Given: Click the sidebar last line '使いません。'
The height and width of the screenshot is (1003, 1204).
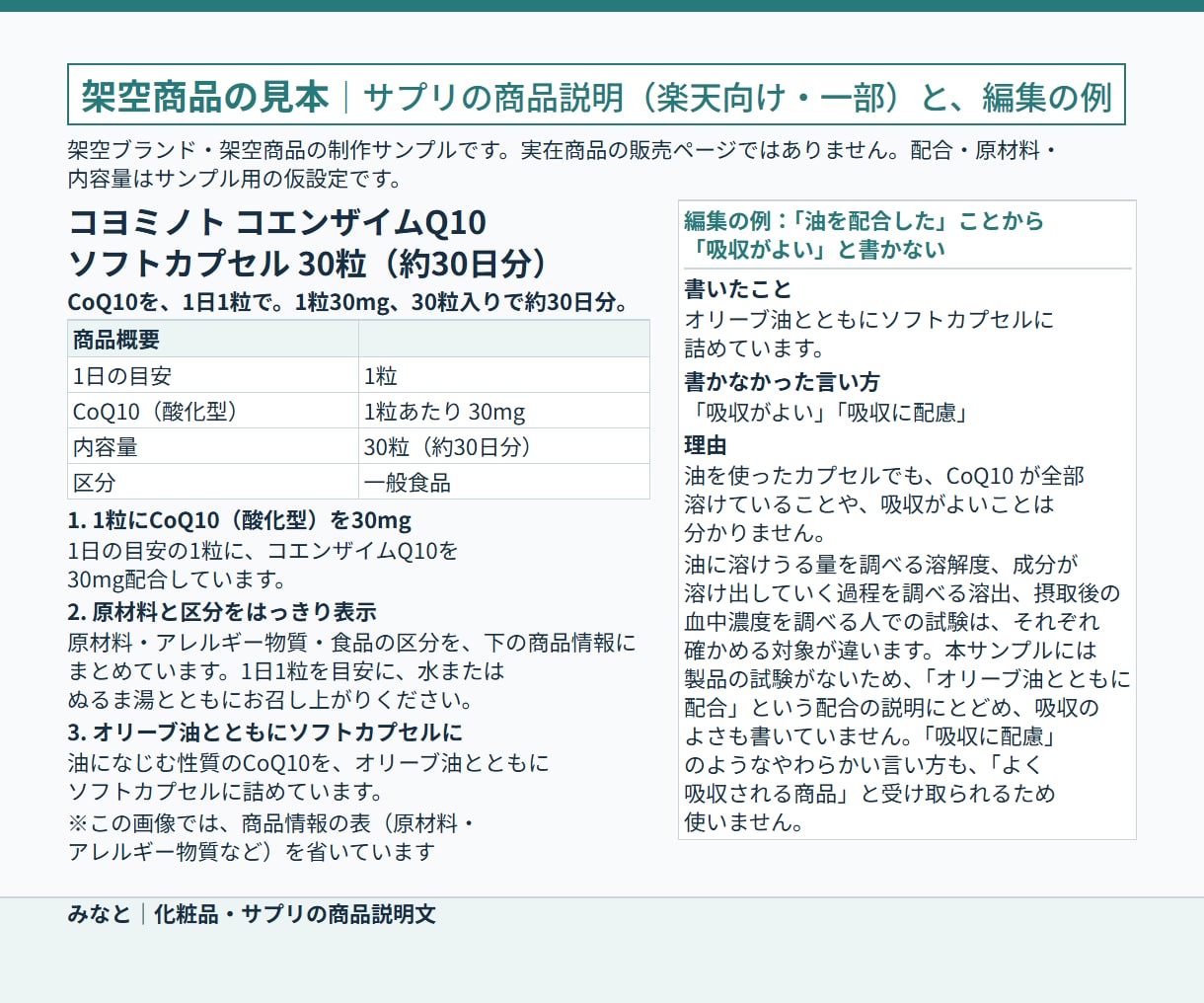Looking at the screenshot, I should [x=744, y=822].
